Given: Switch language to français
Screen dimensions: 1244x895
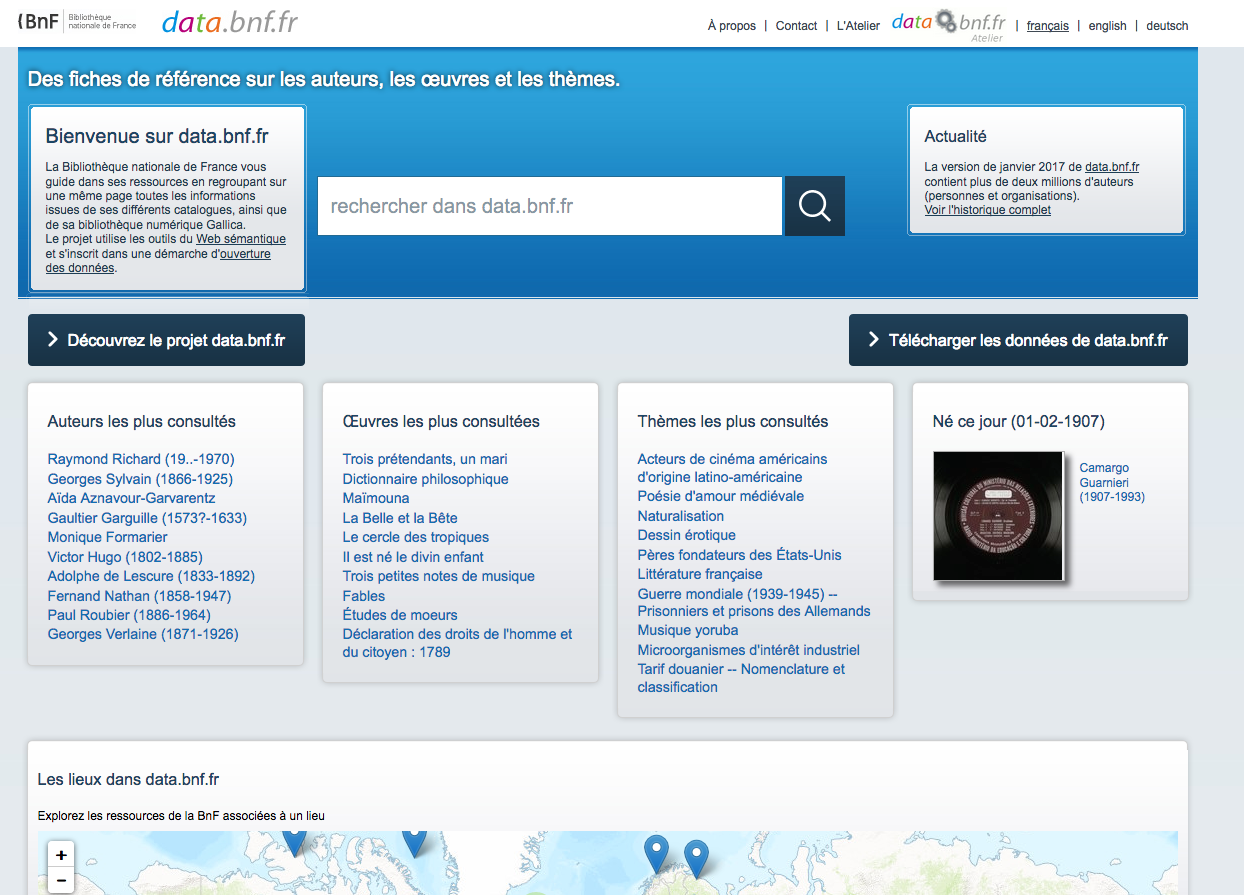Looking at the screenshot, I should [x=1048, y=26].
